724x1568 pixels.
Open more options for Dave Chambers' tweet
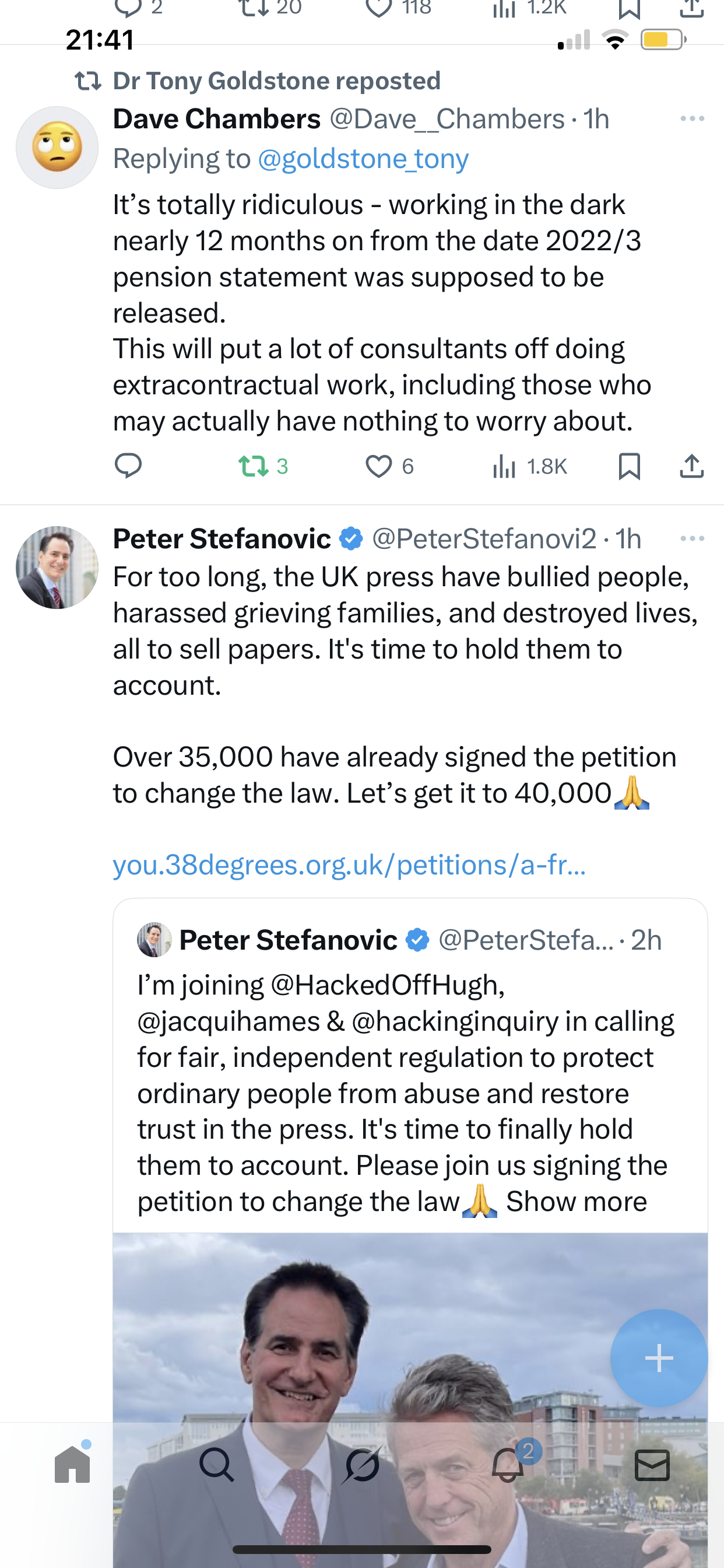pos(693,118)
